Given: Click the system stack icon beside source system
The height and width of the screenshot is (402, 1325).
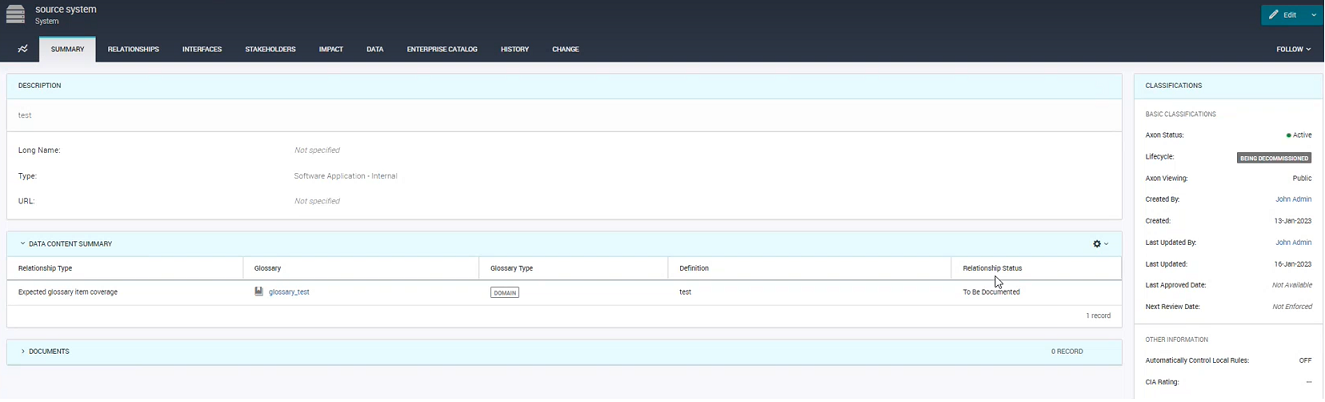Looking at the screenshot, I should coord(15,14).
